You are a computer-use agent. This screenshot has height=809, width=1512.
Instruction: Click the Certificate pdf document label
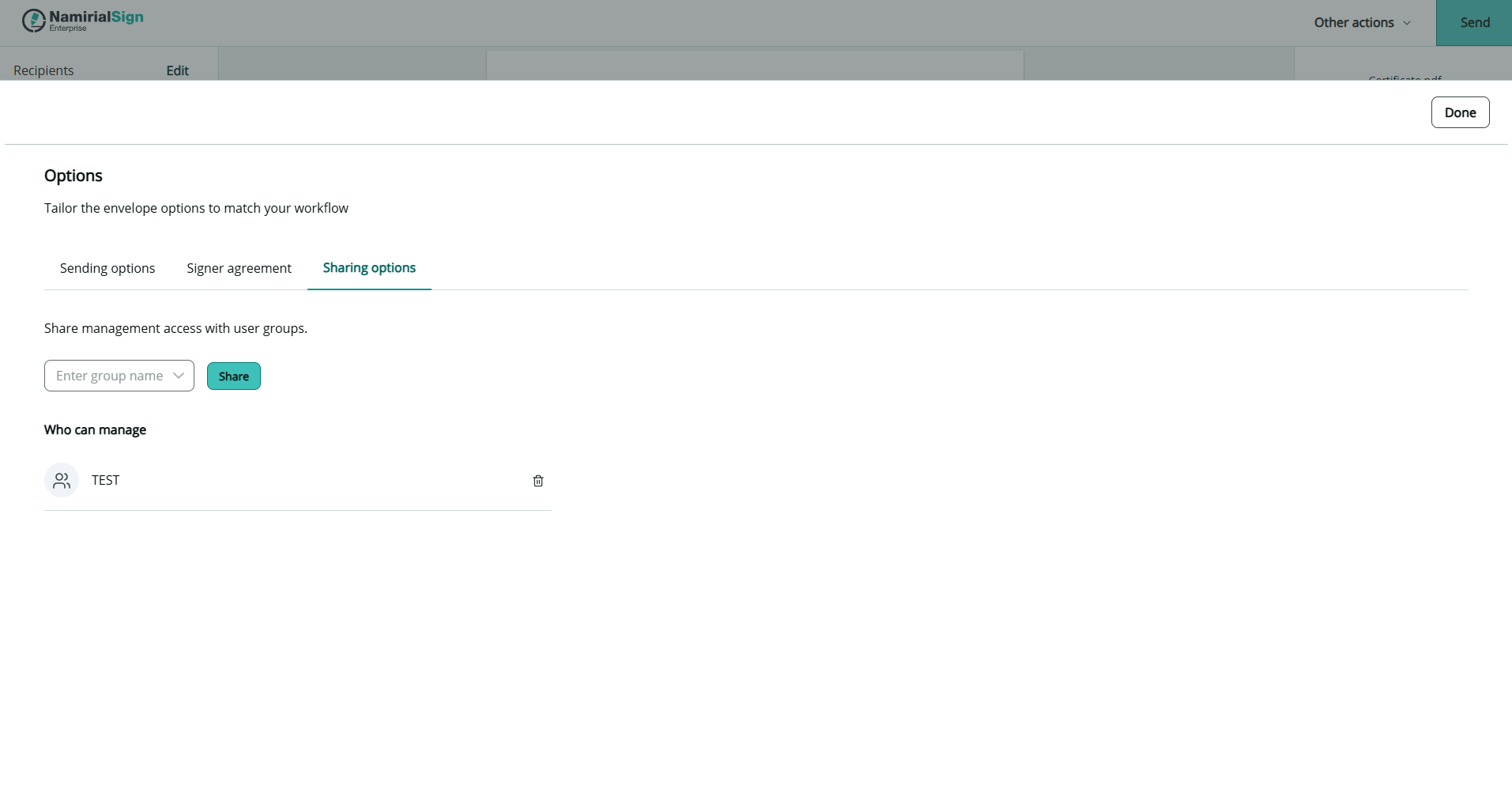coord(1405,77)
